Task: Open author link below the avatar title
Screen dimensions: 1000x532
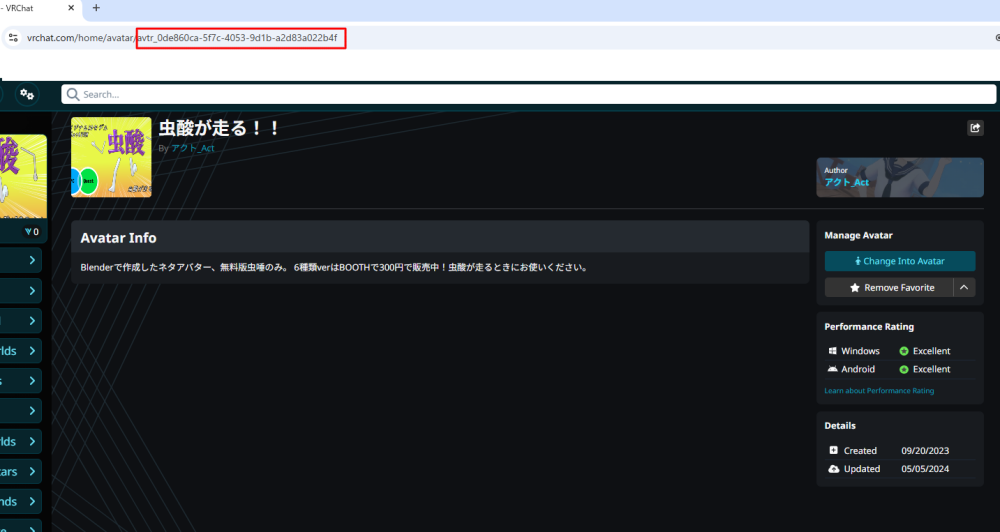Action: pos(193,148)
